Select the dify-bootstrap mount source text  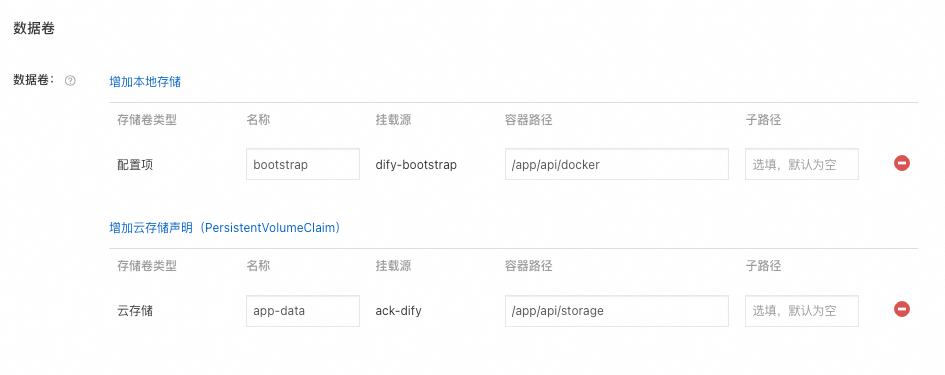[416, 165]
